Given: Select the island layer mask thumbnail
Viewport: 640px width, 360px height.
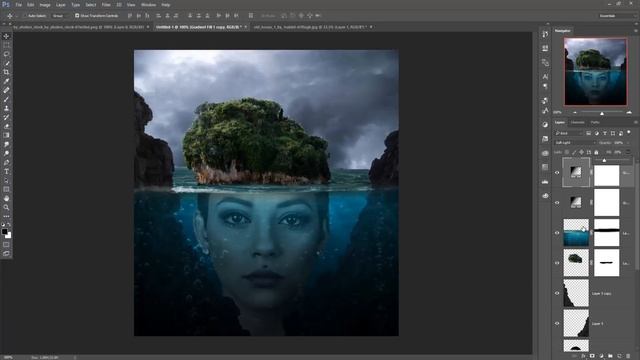Looking at the screenshot, I should [x=607, y=263].
